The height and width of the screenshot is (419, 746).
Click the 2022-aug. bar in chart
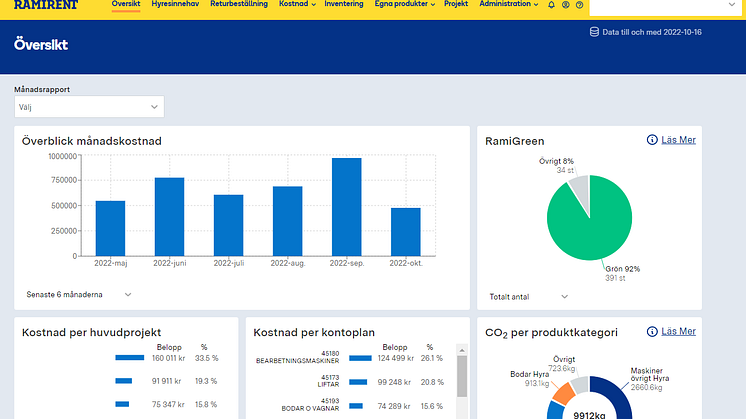tap(287, 221)
